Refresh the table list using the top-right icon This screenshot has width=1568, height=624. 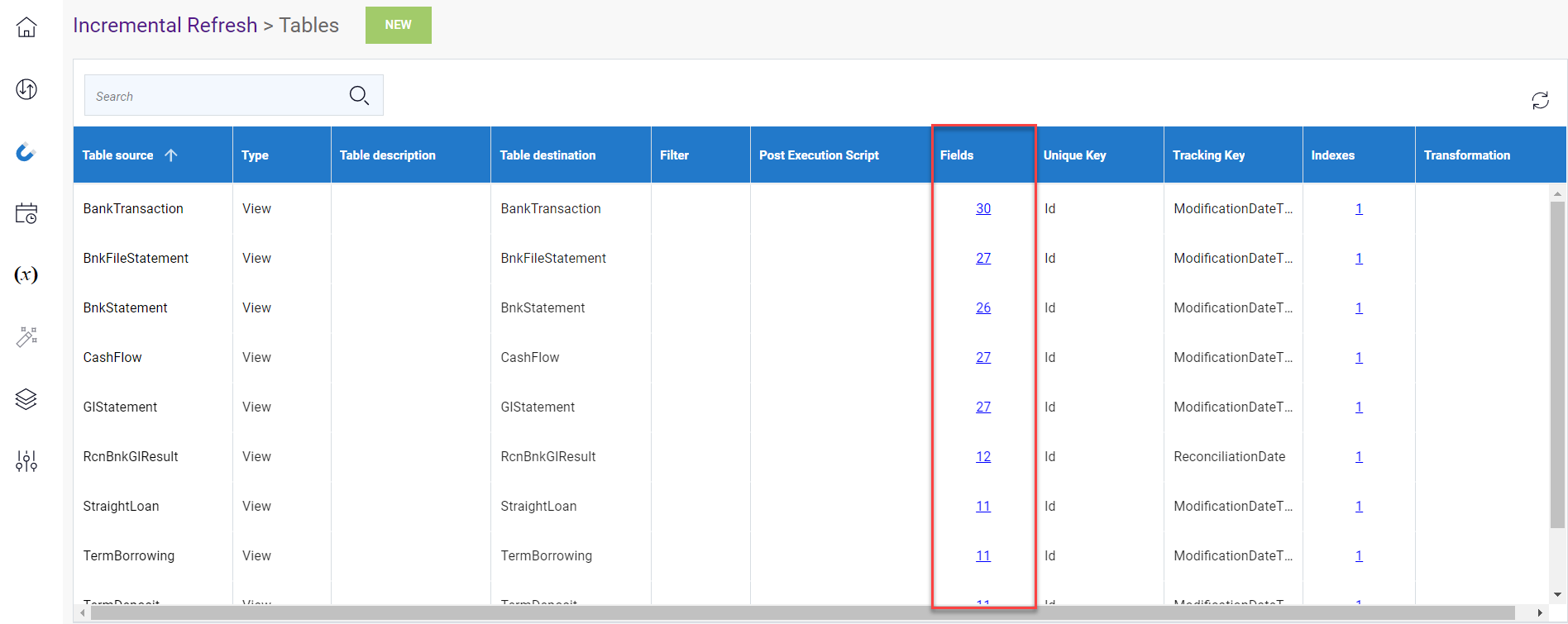(x=1540, y=101)
